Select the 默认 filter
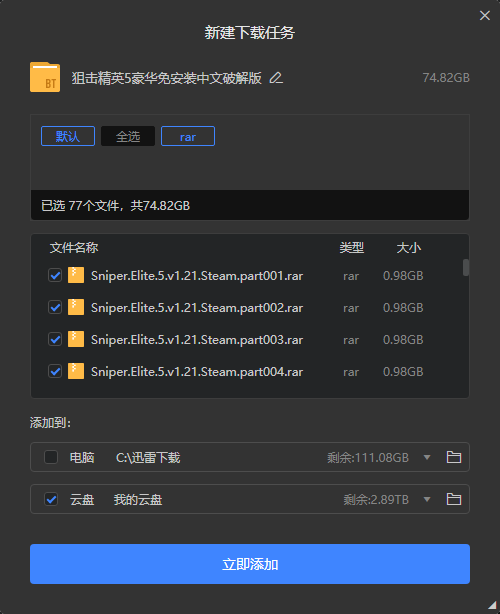500x614 pixels. (x=68, y=136)
